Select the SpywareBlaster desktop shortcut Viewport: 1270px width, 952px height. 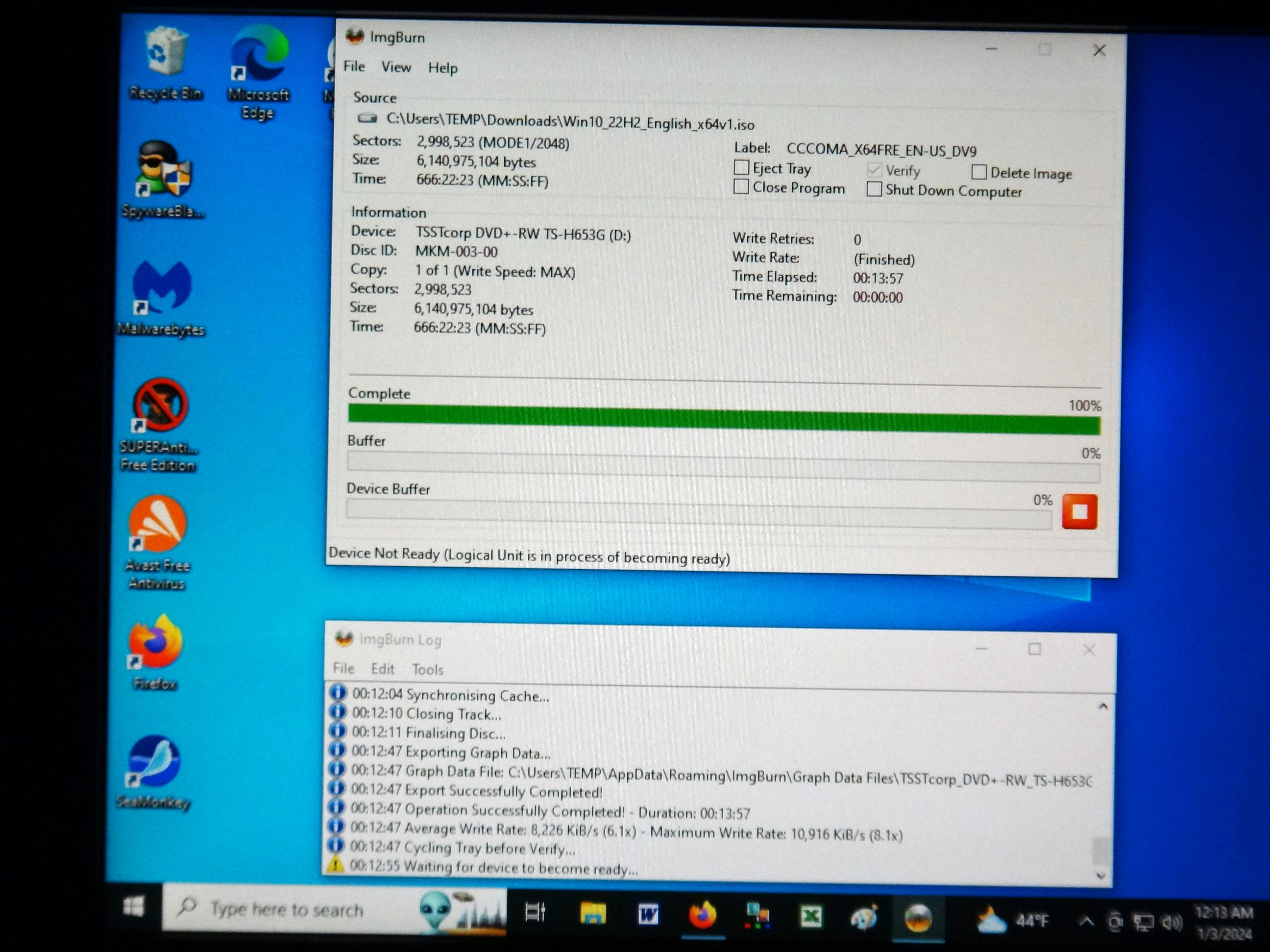tap(163, 180)
